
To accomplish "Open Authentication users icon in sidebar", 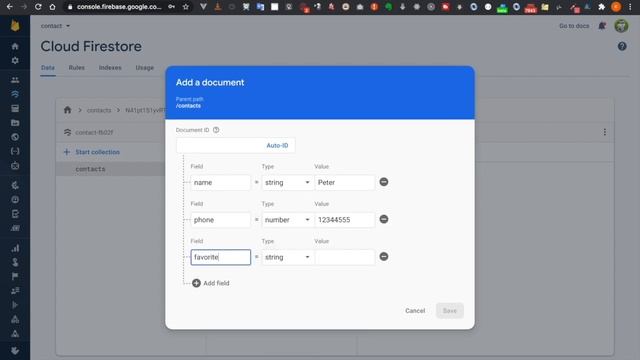I will click(x=15, y=80).
